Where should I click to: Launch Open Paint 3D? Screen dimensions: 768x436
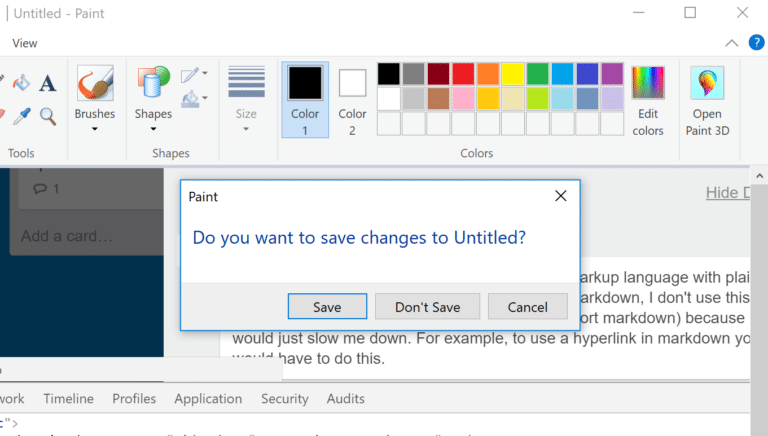pos(707,101)
